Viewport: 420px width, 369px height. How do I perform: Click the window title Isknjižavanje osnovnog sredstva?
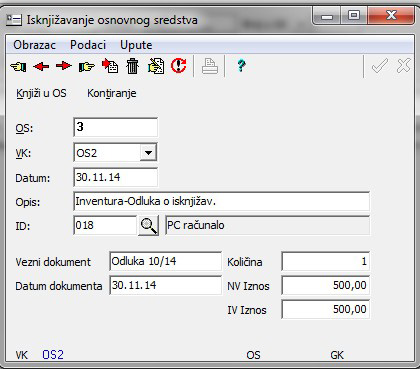pos(112,20)
